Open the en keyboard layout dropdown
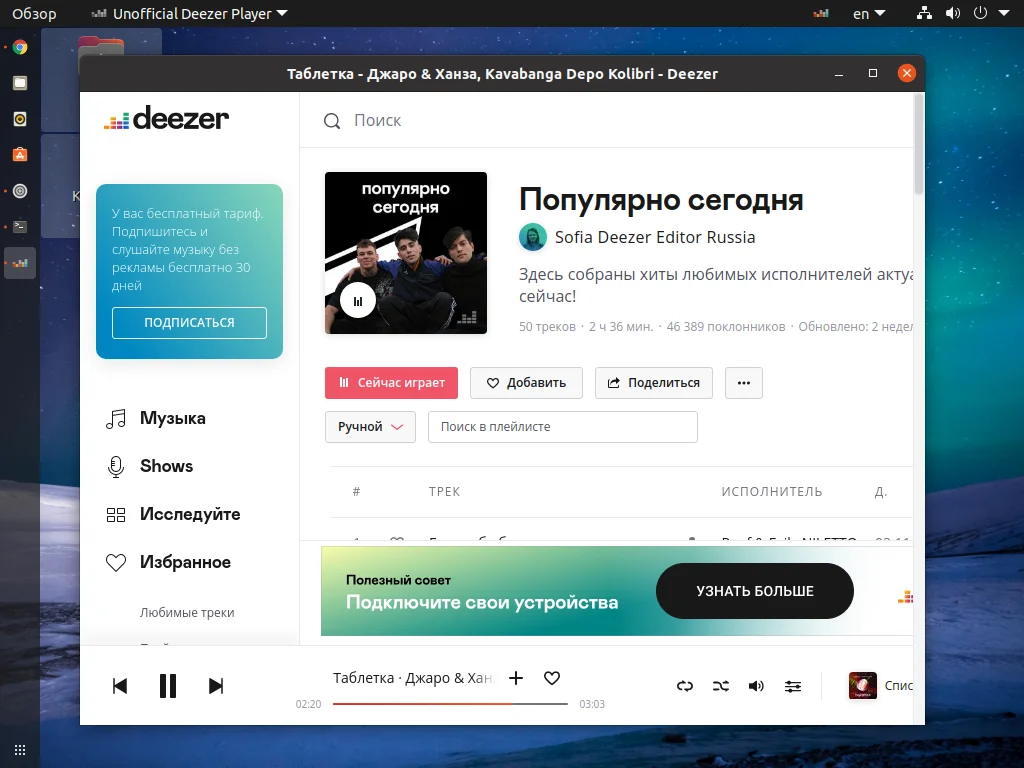 click(869, 13)
